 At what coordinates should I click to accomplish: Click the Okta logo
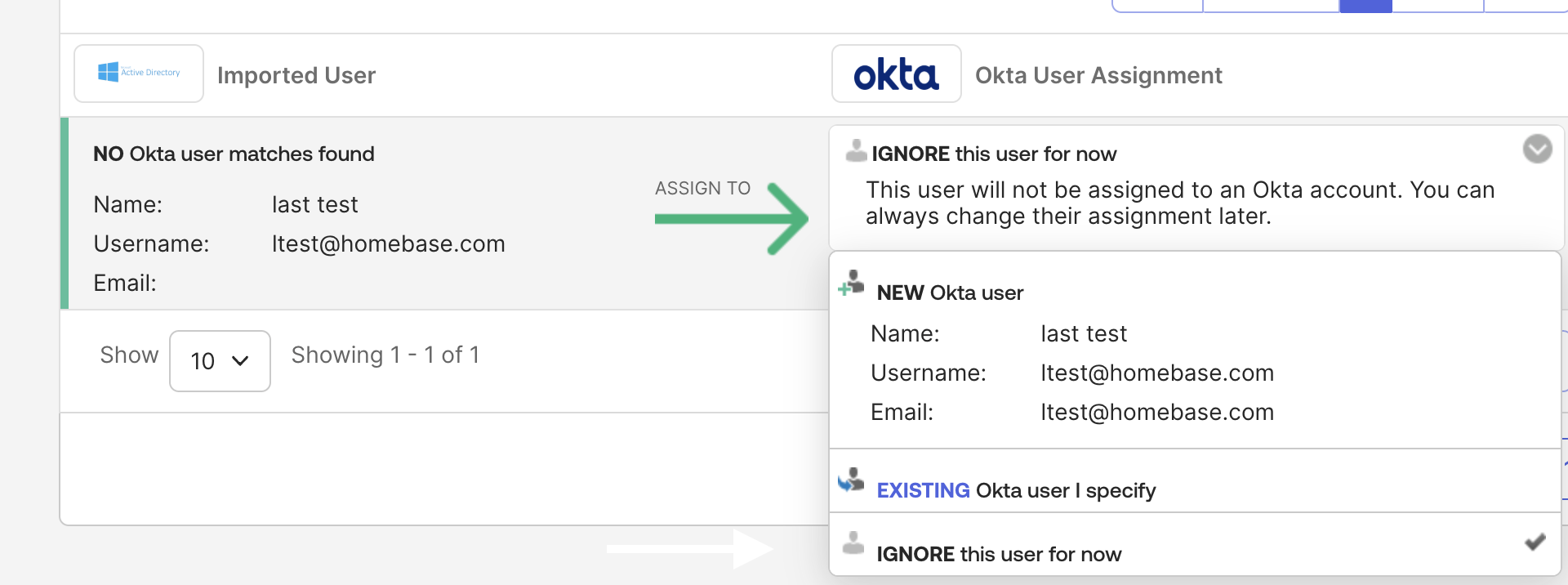pos(896,74)
